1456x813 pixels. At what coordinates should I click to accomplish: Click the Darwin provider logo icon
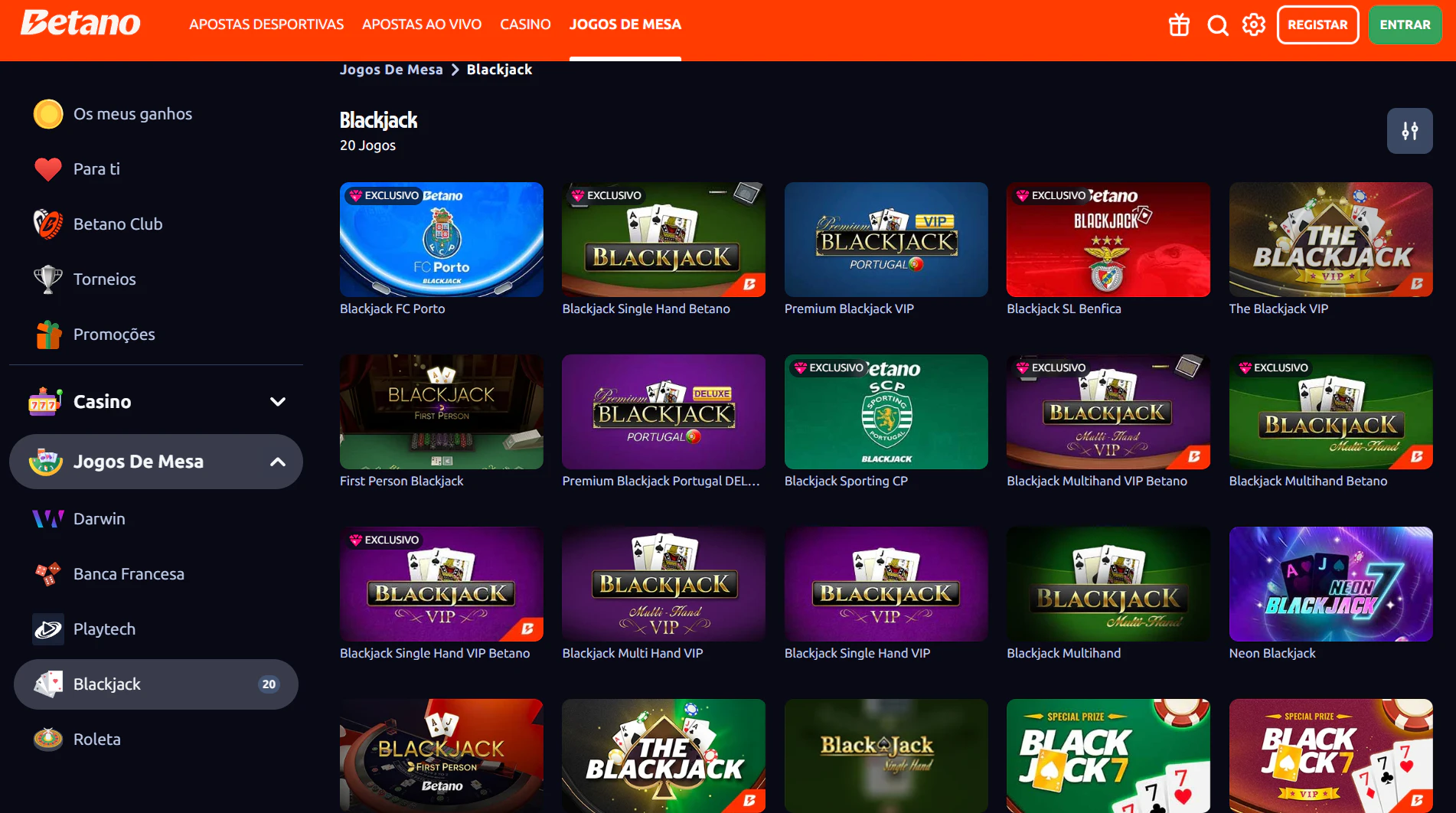click(x=48, y=519)
